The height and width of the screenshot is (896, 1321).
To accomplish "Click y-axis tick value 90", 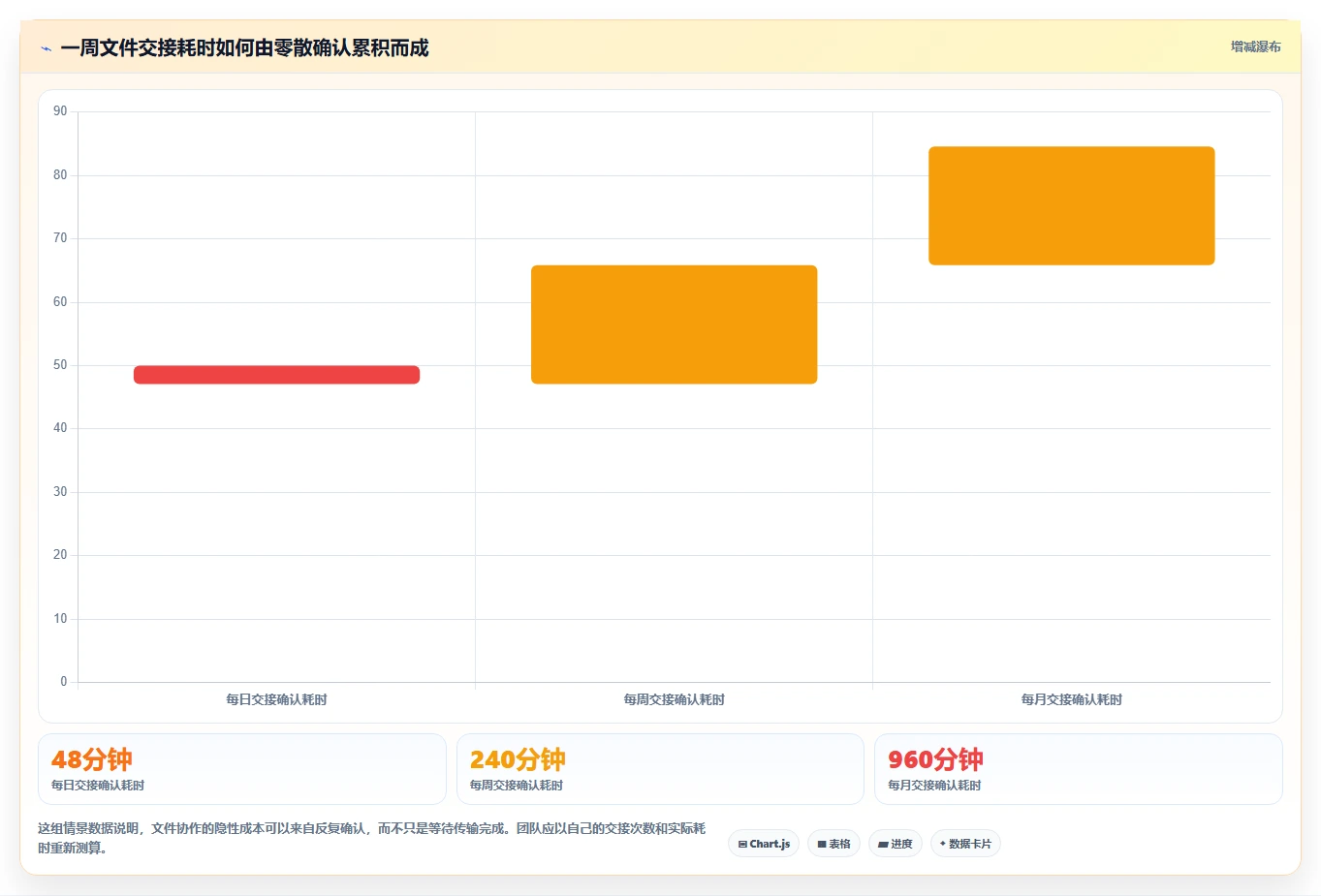I will [60, 111].
